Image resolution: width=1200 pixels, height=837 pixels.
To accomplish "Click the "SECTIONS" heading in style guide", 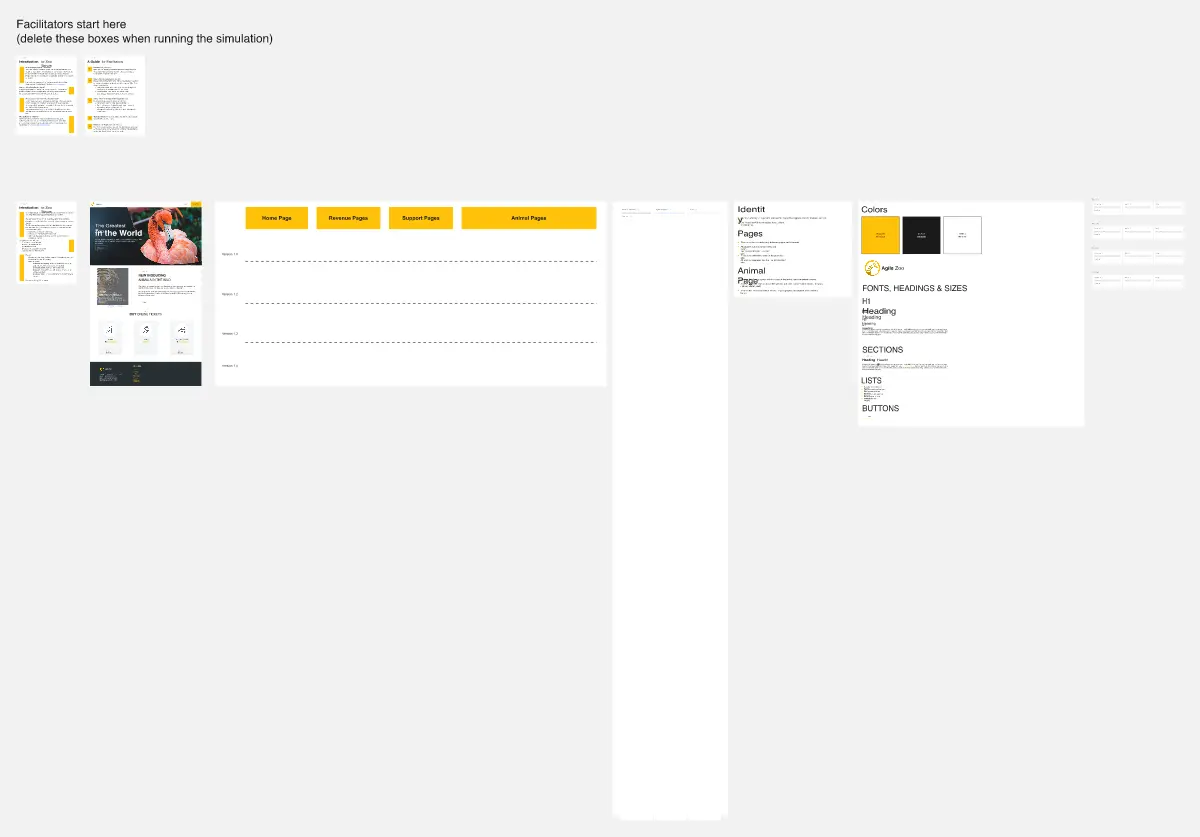I will [x=882, y=350].
